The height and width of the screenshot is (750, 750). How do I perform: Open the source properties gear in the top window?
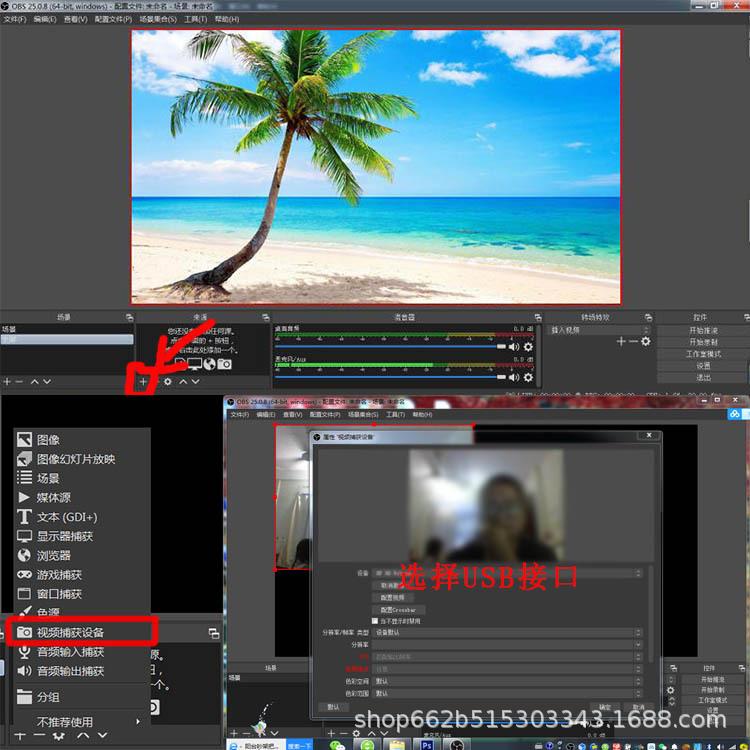(167, 381)
